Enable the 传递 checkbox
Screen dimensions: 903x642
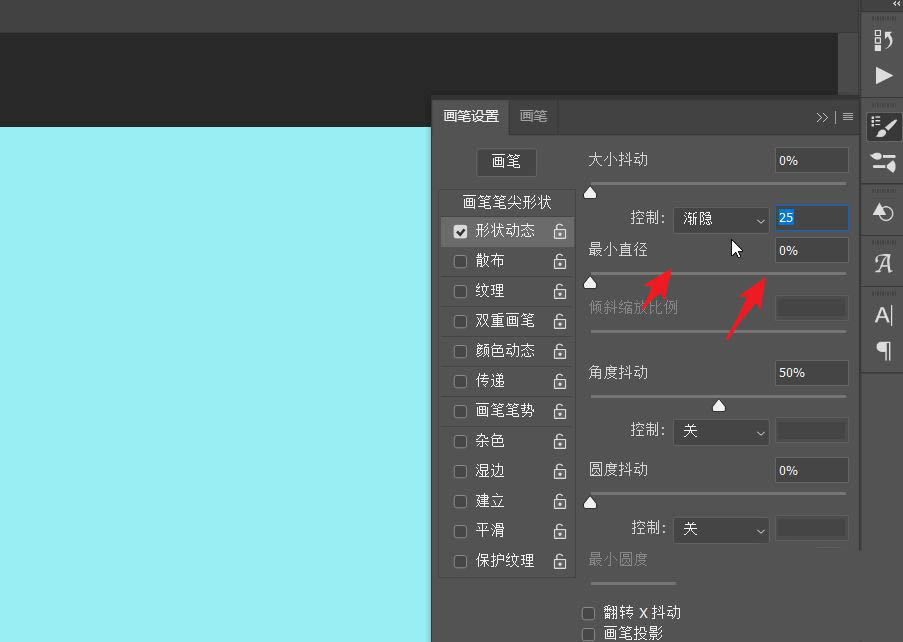click(460, 381)
